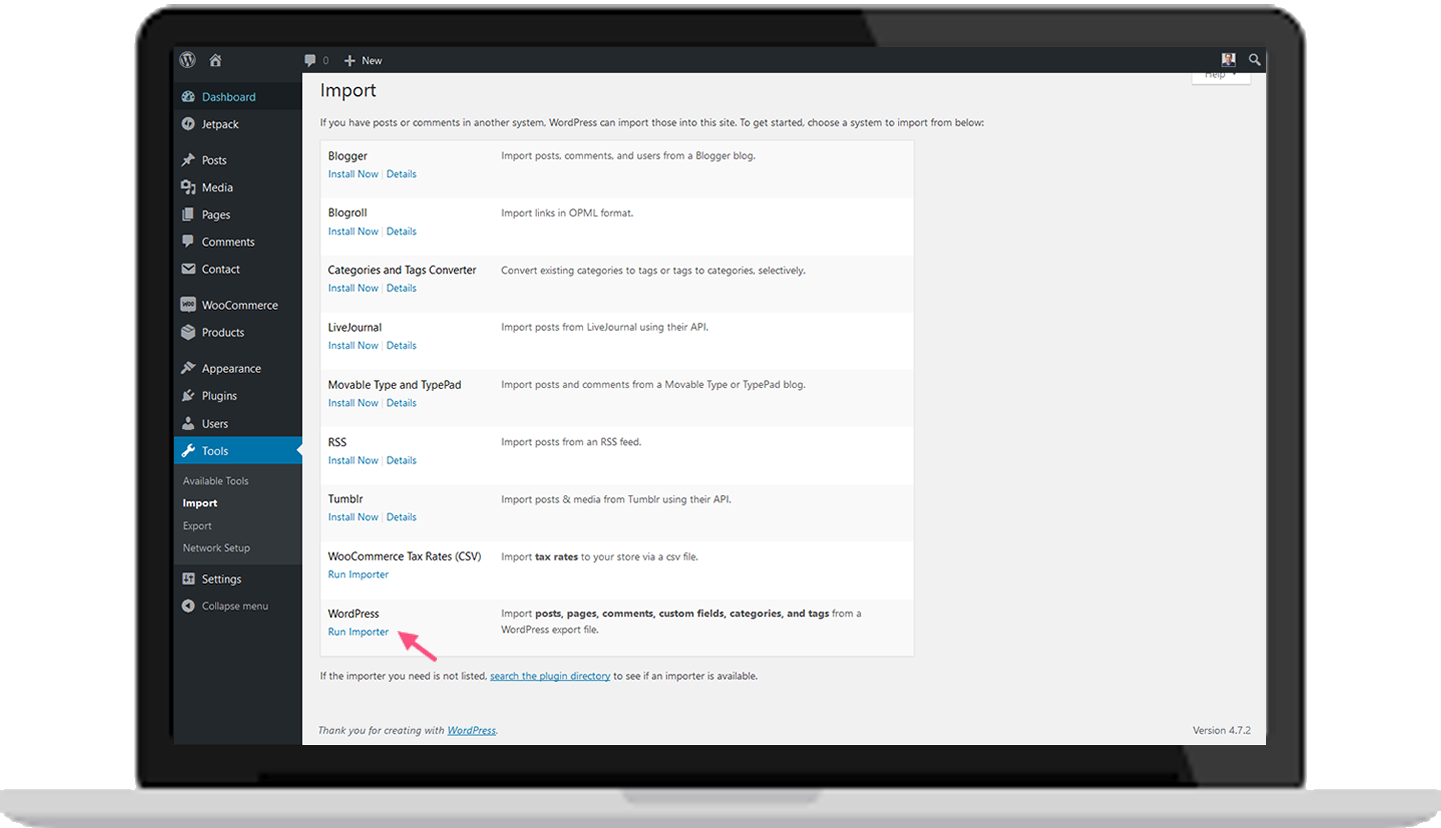
Task: Click the Appearance paintbrush icon
Action: pos(188,368)
